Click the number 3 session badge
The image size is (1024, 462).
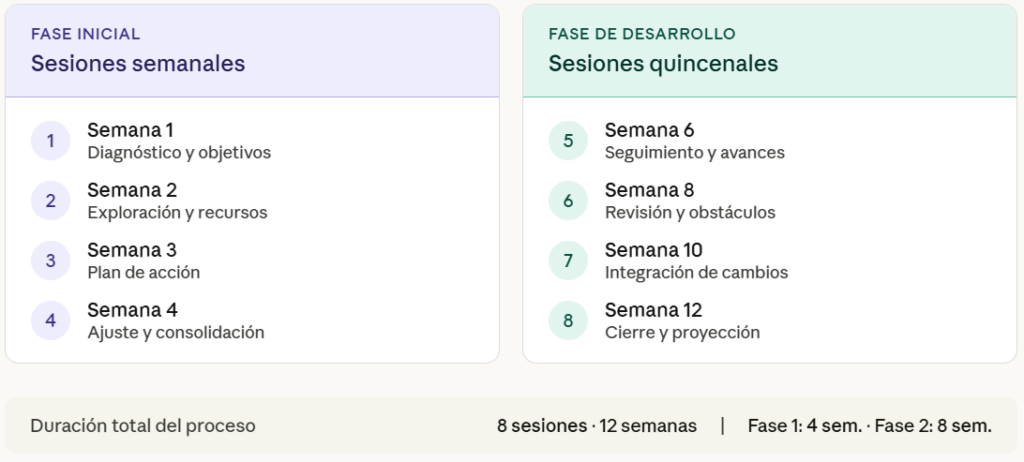(50, 261)
